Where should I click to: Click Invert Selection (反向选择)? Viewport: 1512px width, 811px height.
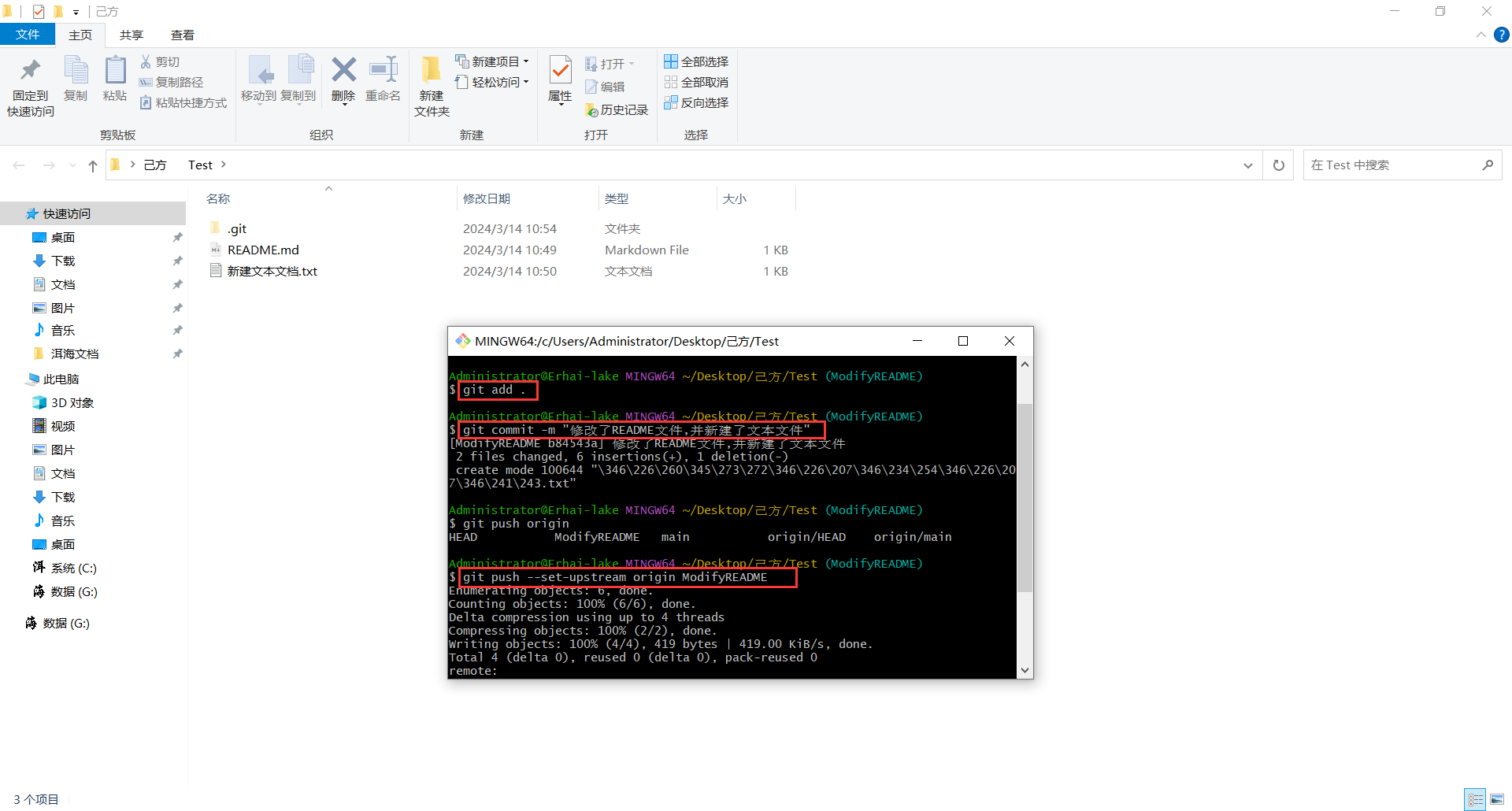696,102
